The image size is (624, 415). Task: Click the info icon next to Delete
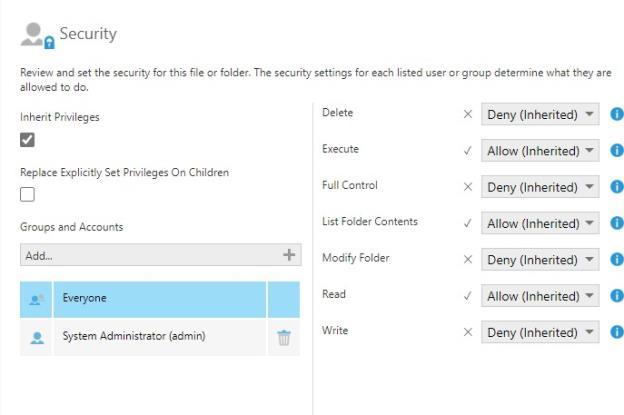pyautogui.click(x=616, y=115)
